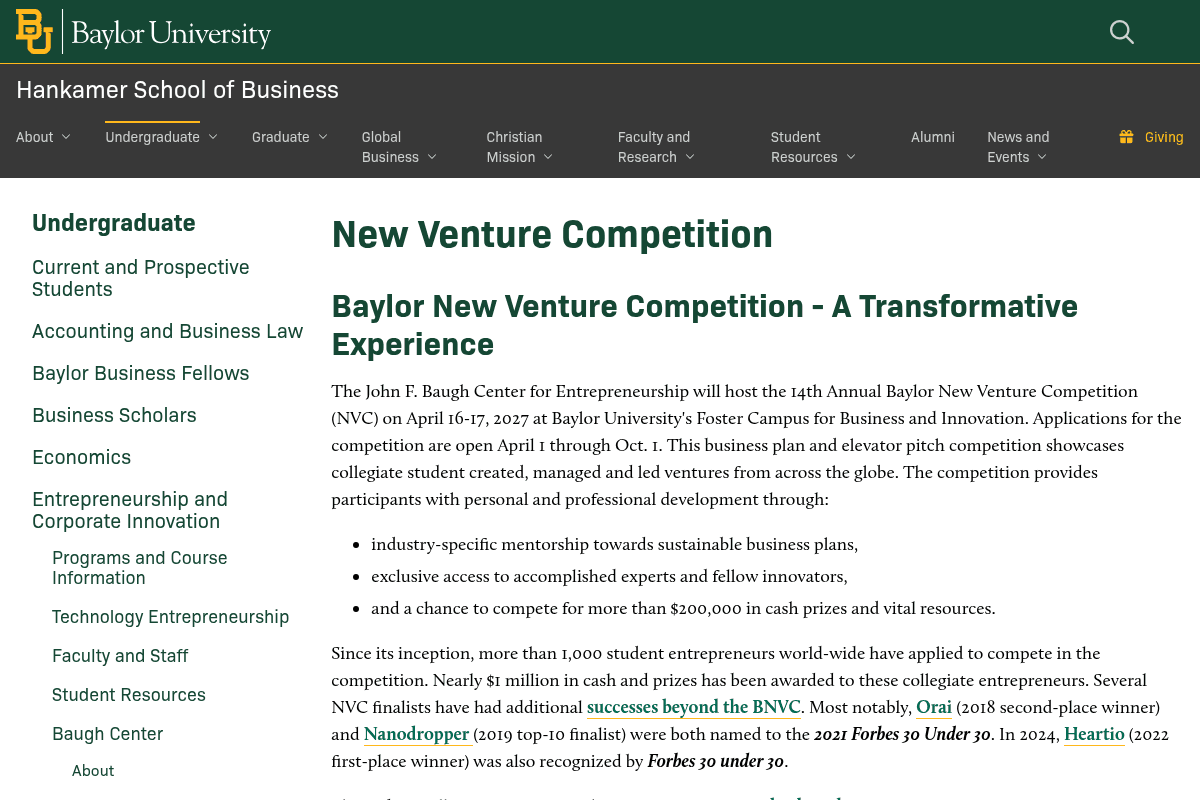The image size is (1200, 800).
Task: Go to the Alumni page
Action: (933, 137)
